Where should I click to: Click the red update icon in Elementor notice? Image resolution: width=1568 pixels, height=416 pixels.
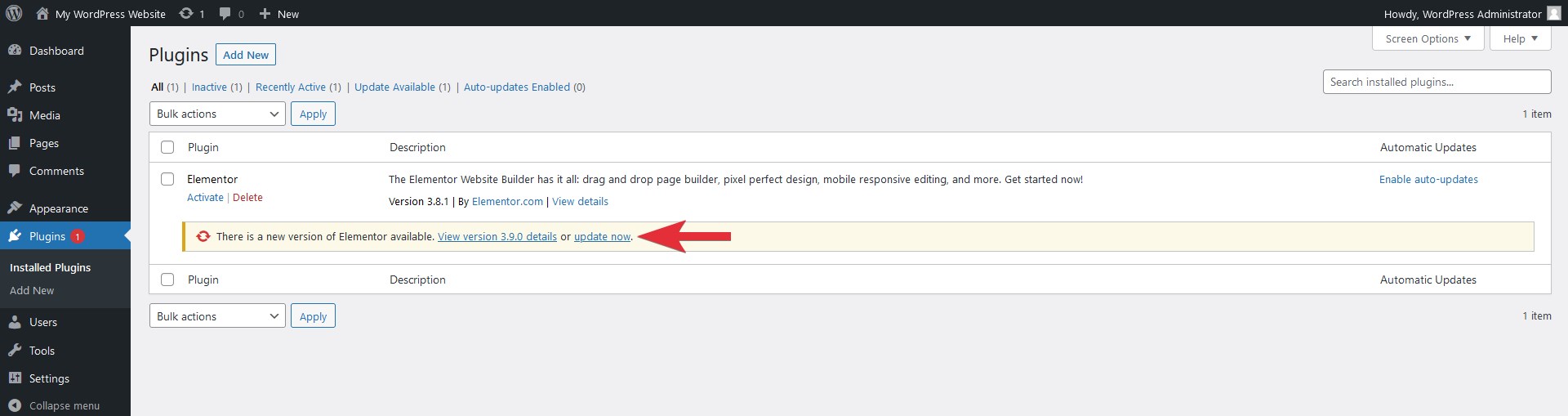(x=203, y=236)
